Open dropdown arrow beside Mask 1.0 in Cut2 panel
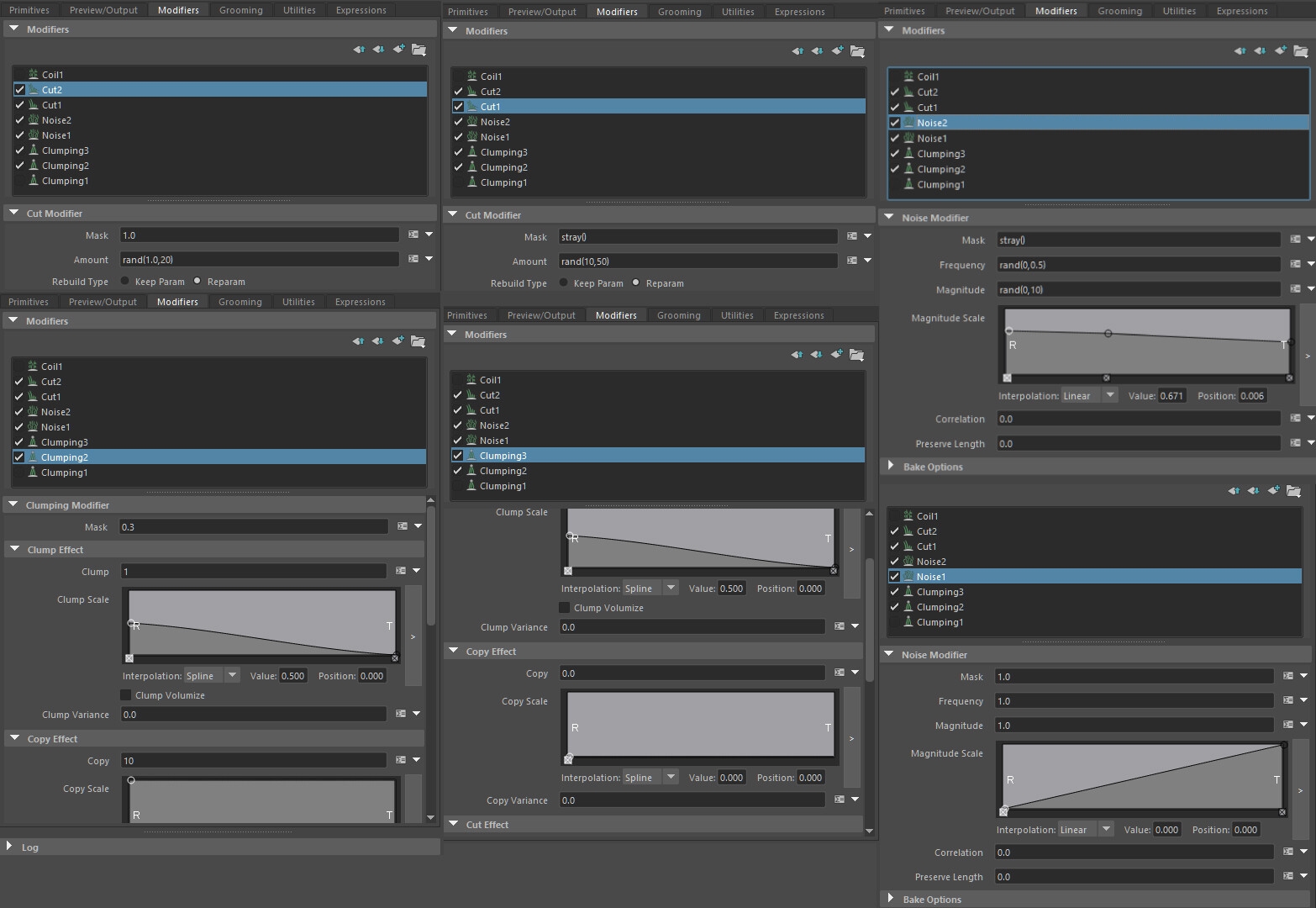Image resolution: width=1316 pixels, height=908 pixels. click(429, 235)
